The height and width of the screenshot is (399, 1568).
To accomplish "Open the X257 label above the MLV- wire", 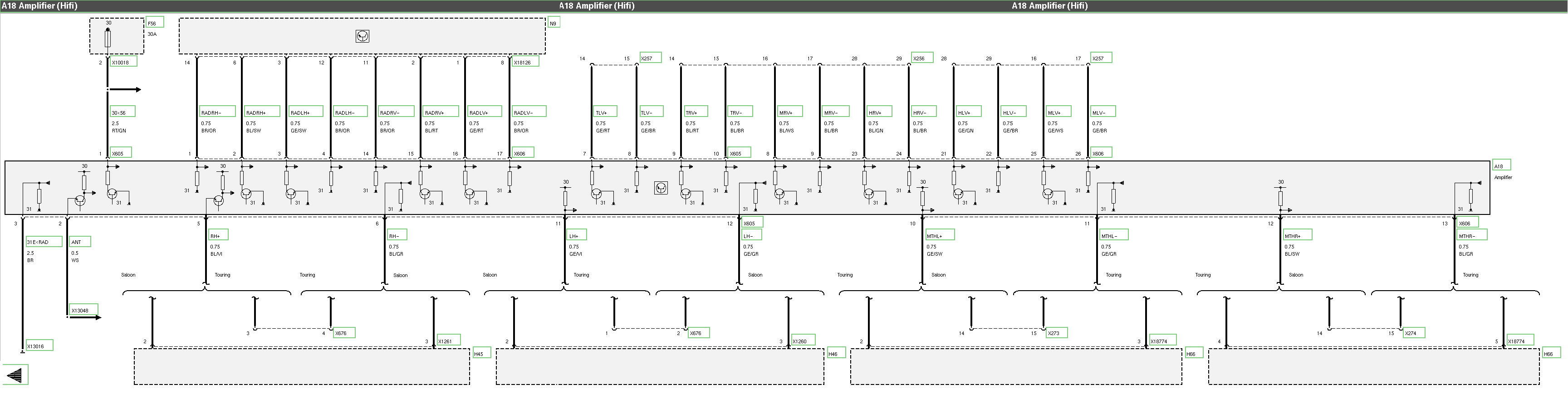I will pos(1101,58).
